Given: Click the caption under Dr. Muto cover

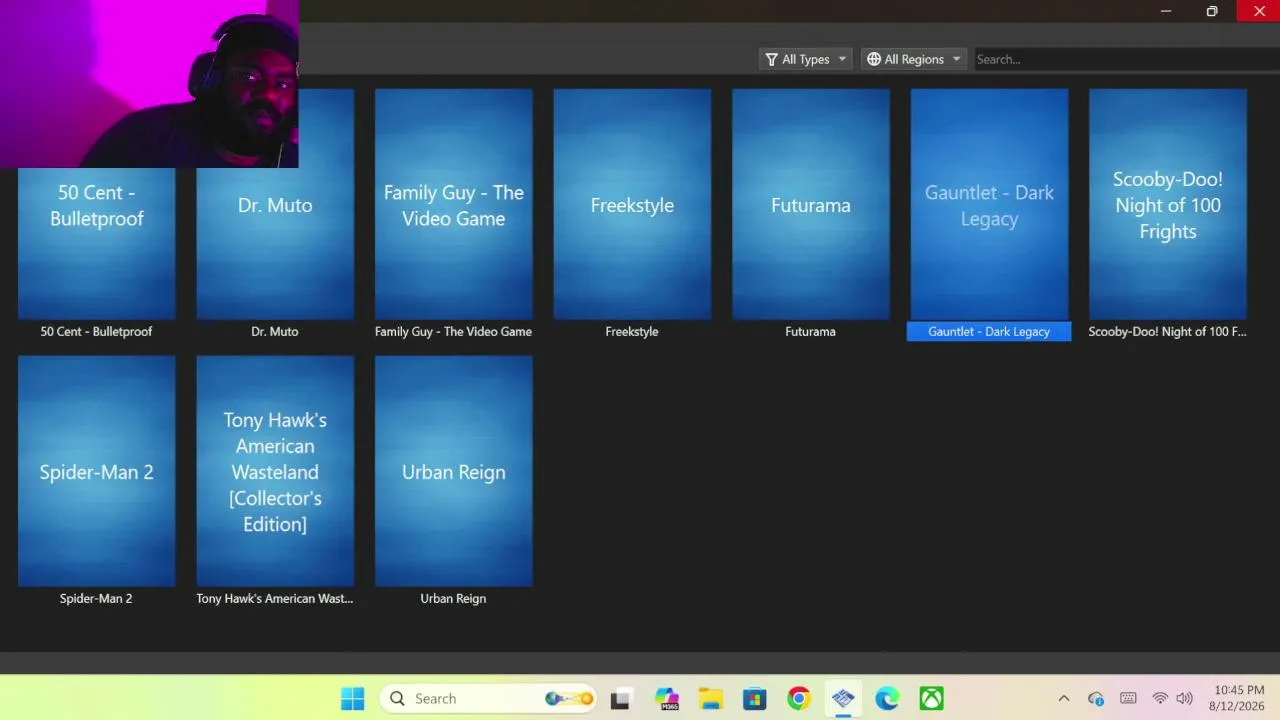Looking at the screenshot, I should pos(275,331).
